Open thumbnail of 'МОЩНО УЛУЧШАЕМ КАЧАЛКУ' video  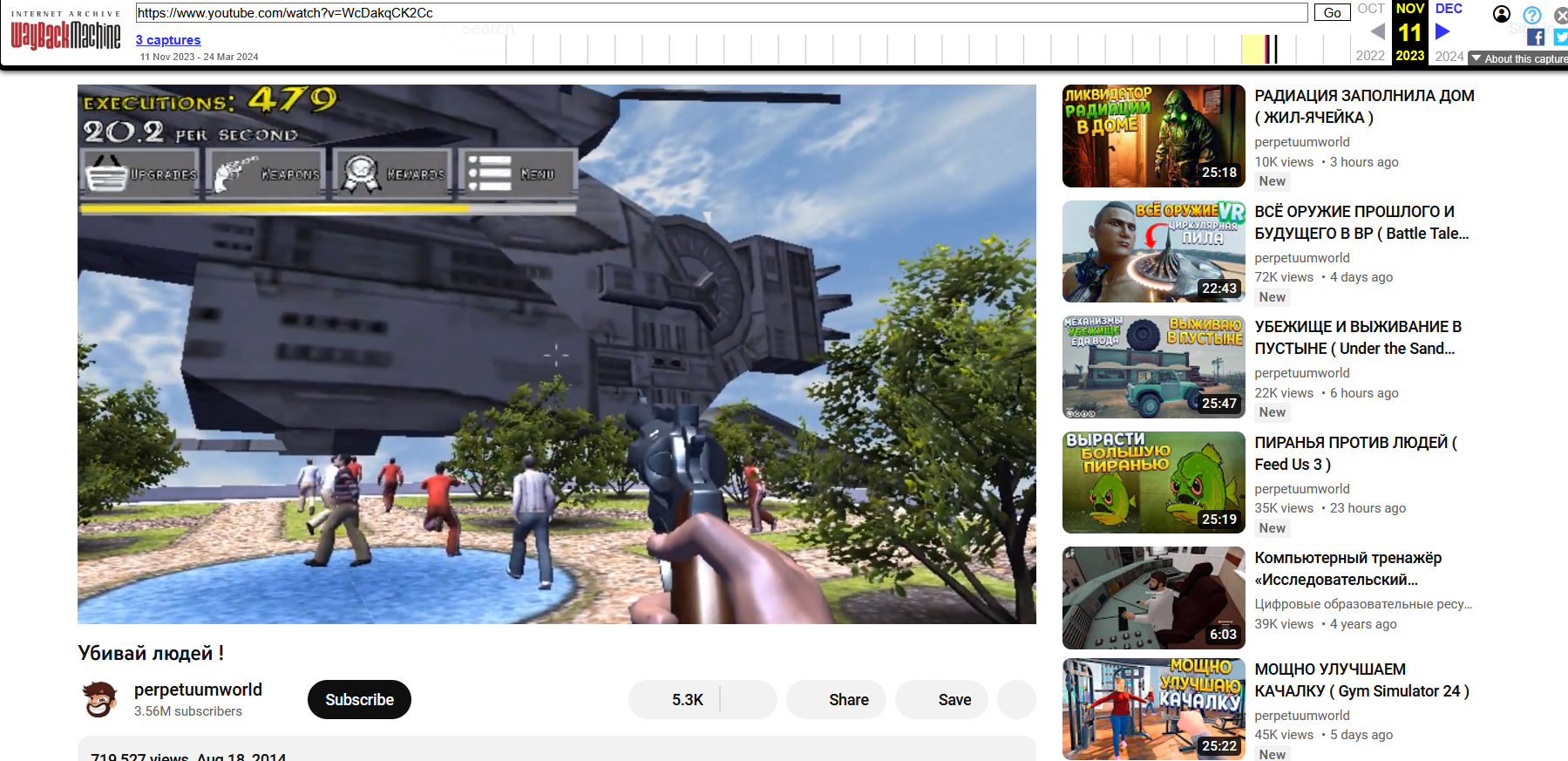(1154, 709)
